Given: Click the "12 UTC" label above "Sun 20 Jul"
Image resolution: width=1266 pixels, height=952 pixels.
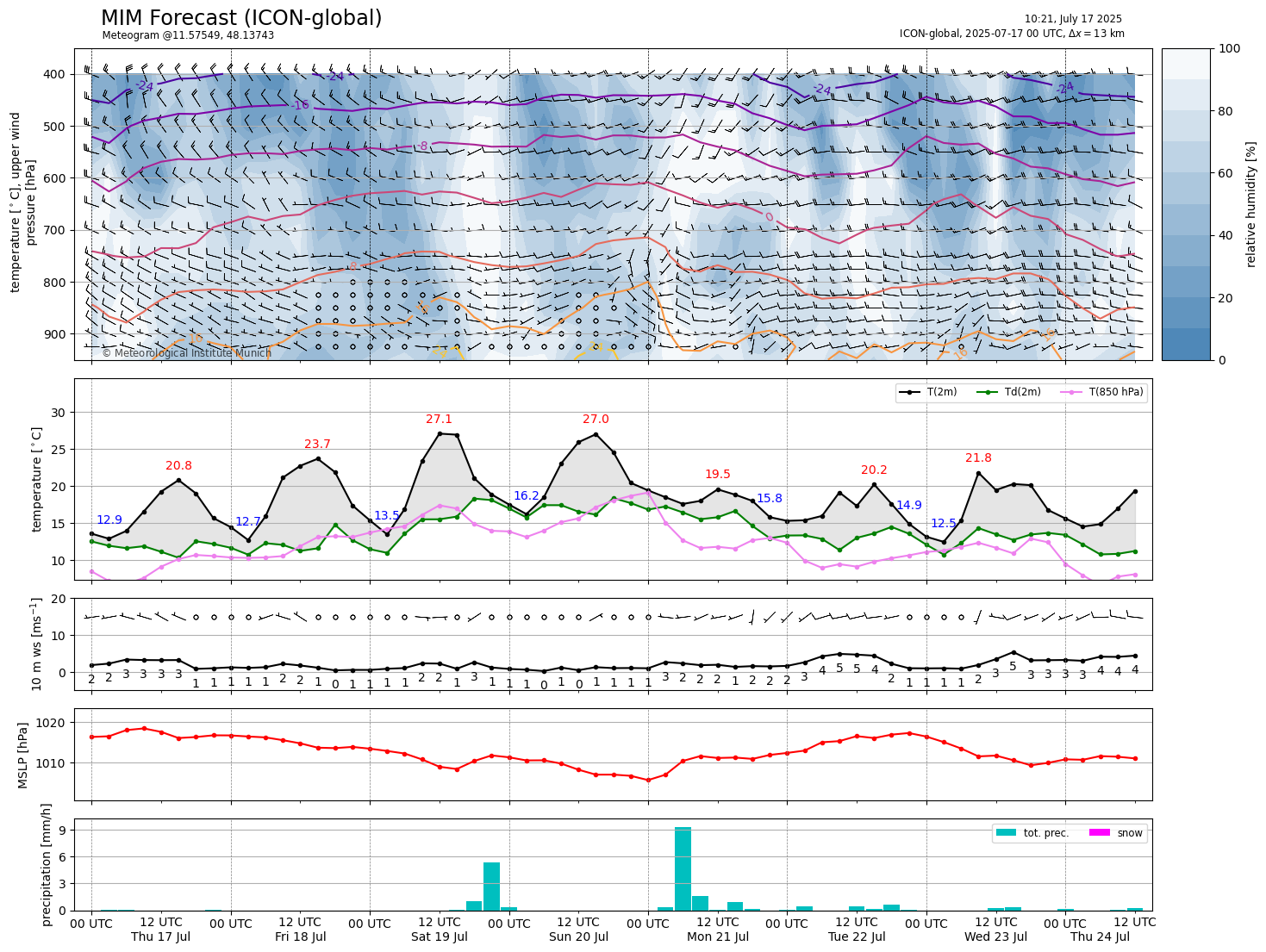Looking at the screenshot, I should [x=578, y=924].
